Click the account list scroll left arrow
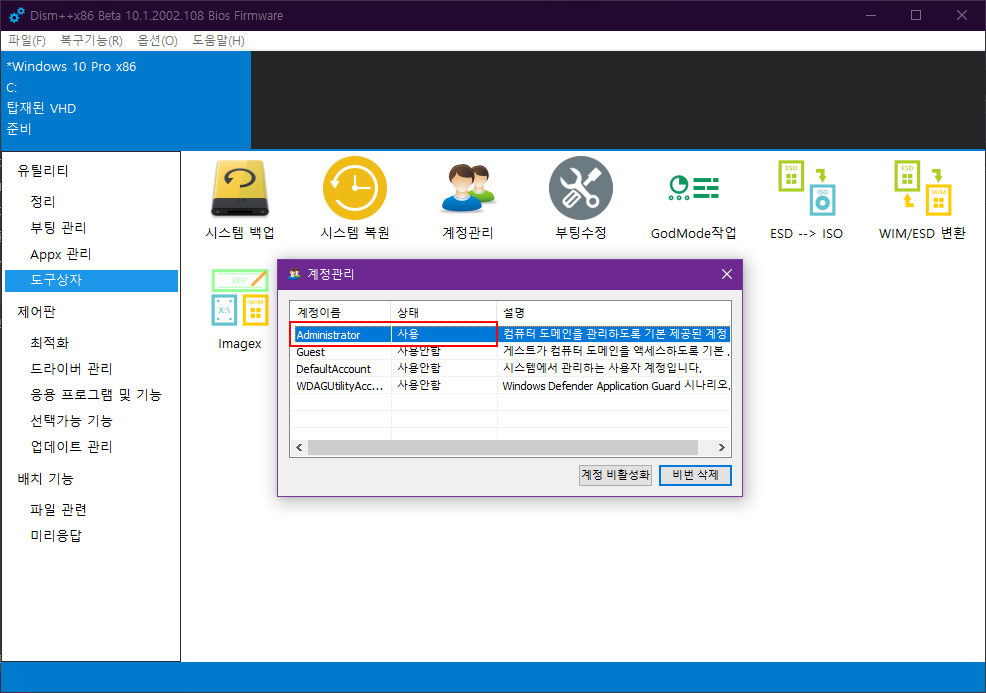 [299, 448]
